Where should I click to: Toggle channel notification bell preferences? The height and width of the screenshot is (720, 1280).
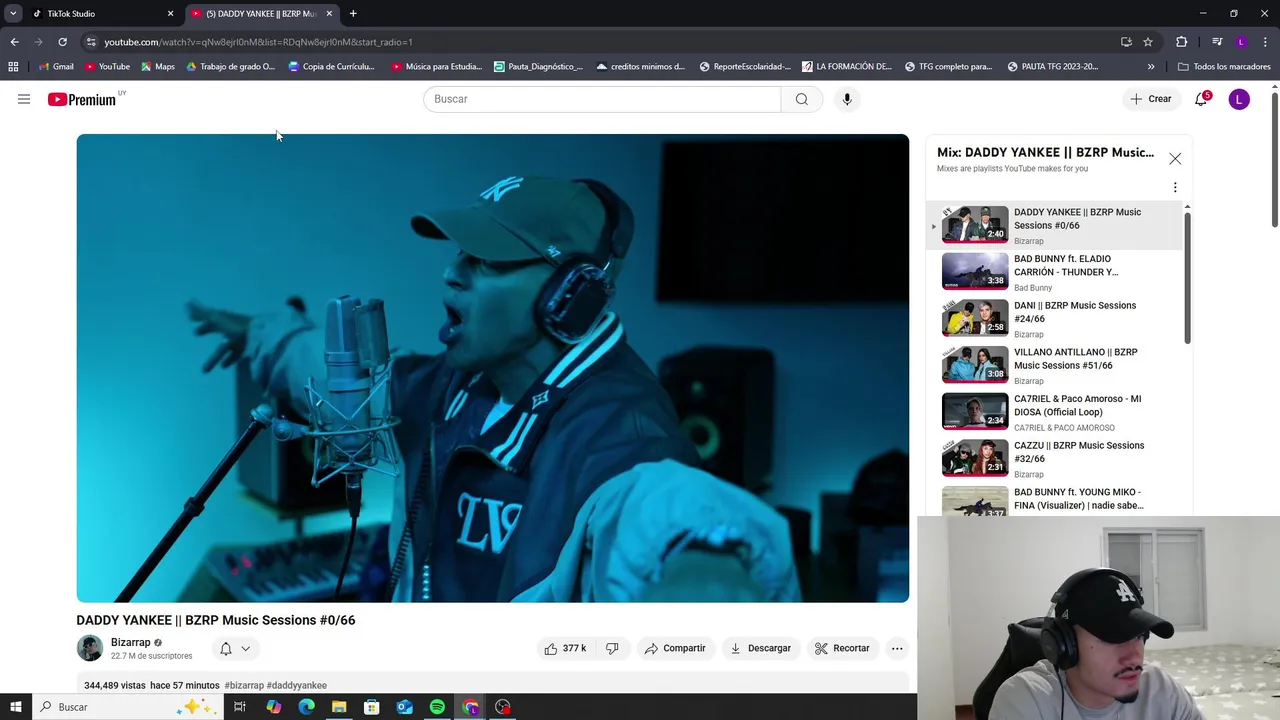pyautogui.click(x=235, y=648)
